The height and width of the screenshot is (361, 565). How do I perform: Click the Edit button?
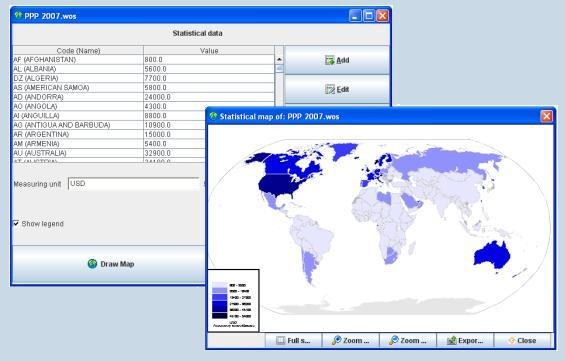337,89
